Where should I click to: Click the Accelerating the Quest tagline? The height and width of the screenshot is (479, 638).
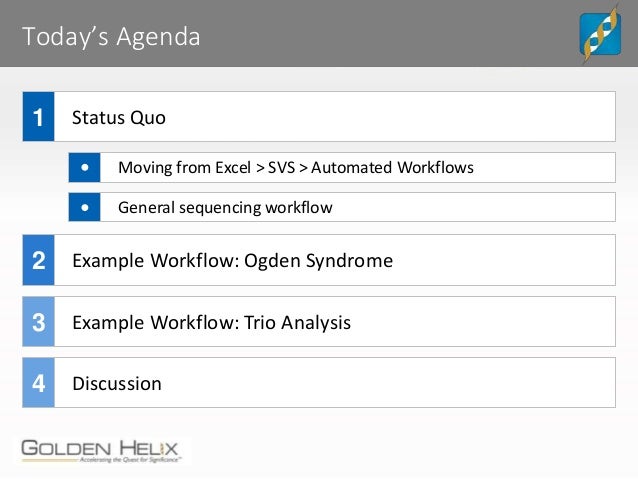tap(130, 460)
